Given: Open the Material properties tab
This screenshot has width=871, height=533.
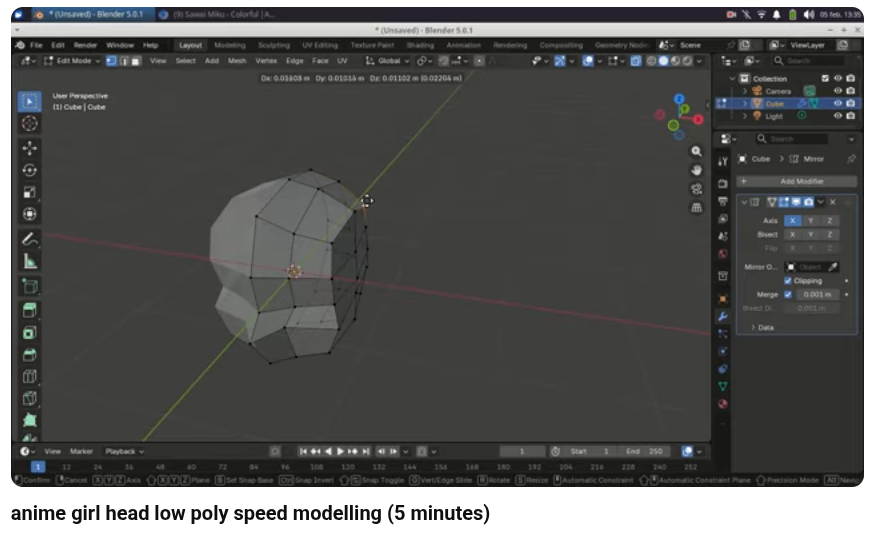Looking at the screenshot, I should 723,404.
